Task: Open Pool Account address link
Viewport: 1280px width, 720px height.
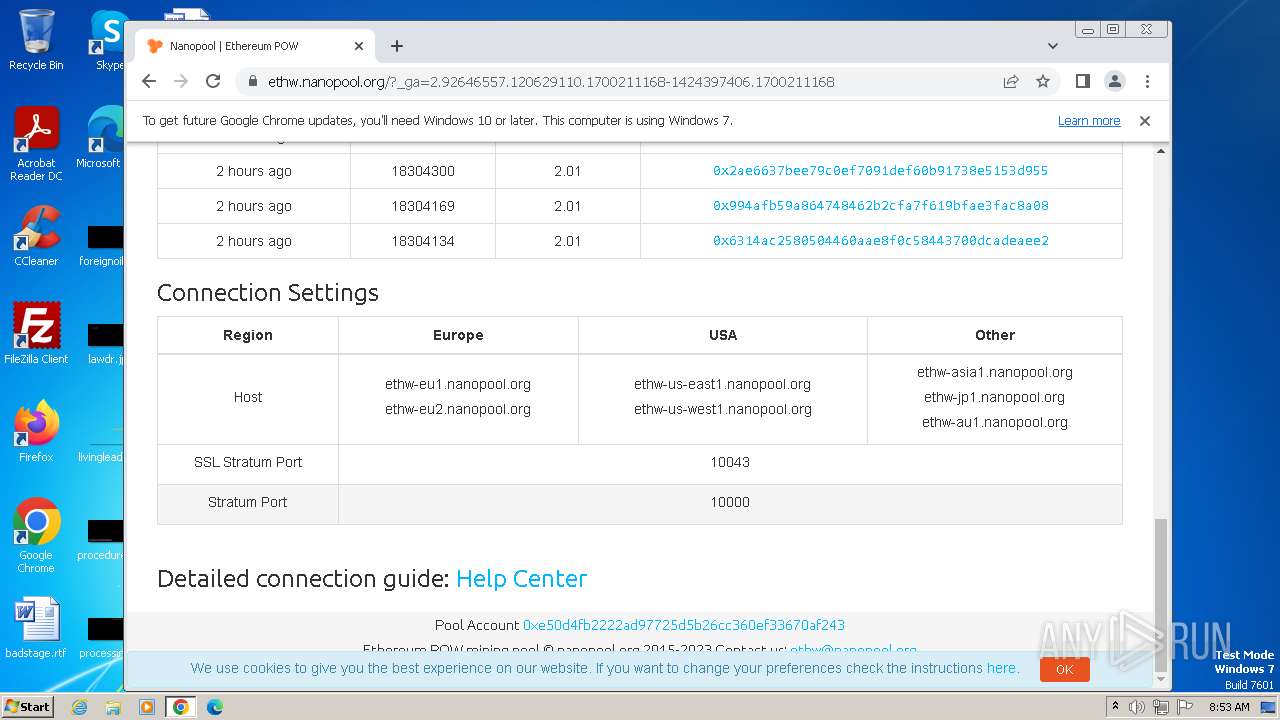Action: tap(684, 625)
